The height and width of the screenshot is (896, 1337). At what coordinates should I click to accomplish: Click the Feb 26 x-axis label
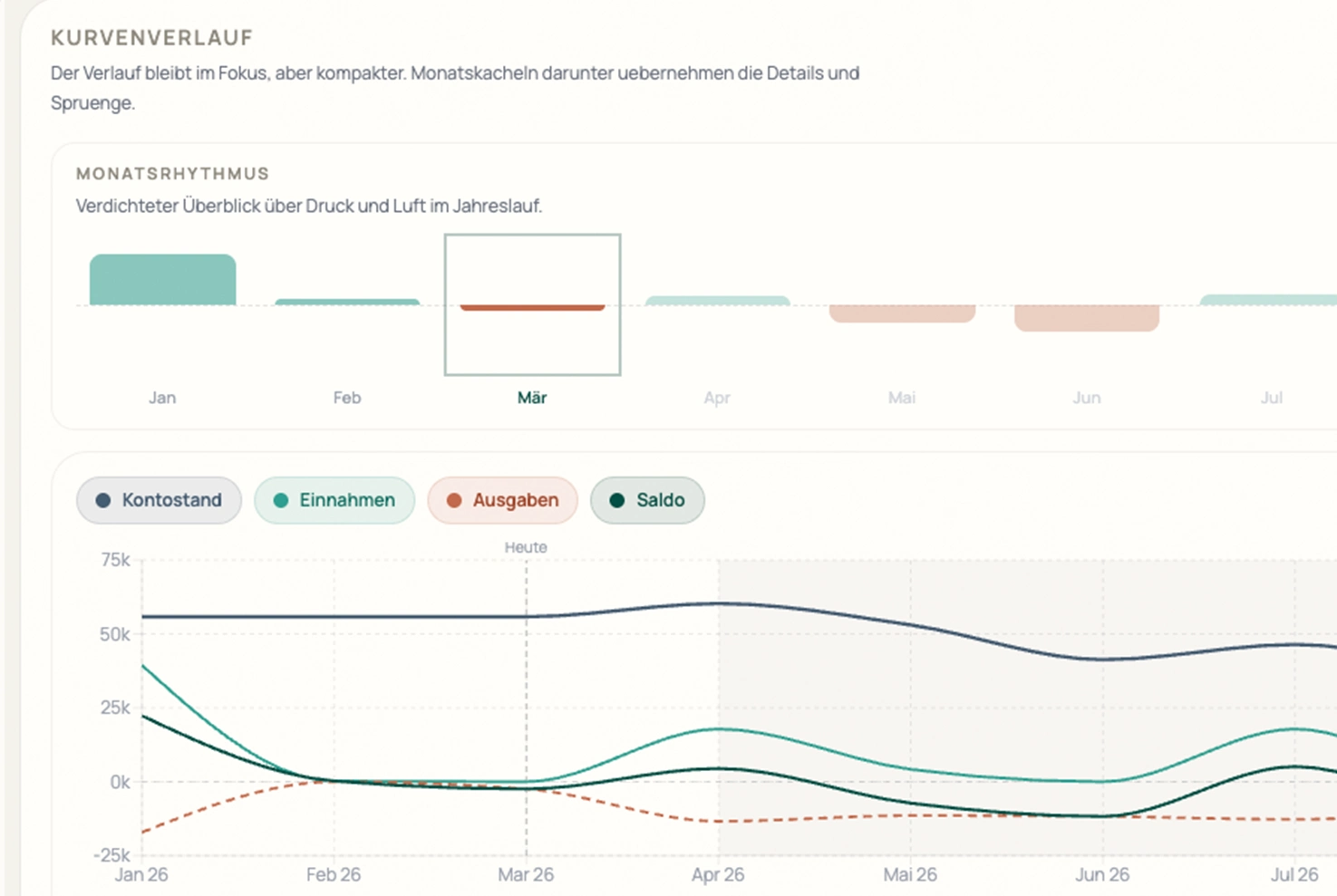coord(334,874)
